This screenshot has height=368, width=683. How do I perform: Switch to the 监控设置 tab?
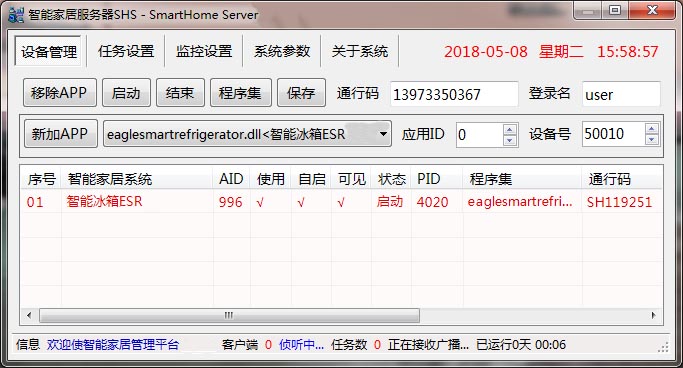pyautogui.click(x=203, y=51)
